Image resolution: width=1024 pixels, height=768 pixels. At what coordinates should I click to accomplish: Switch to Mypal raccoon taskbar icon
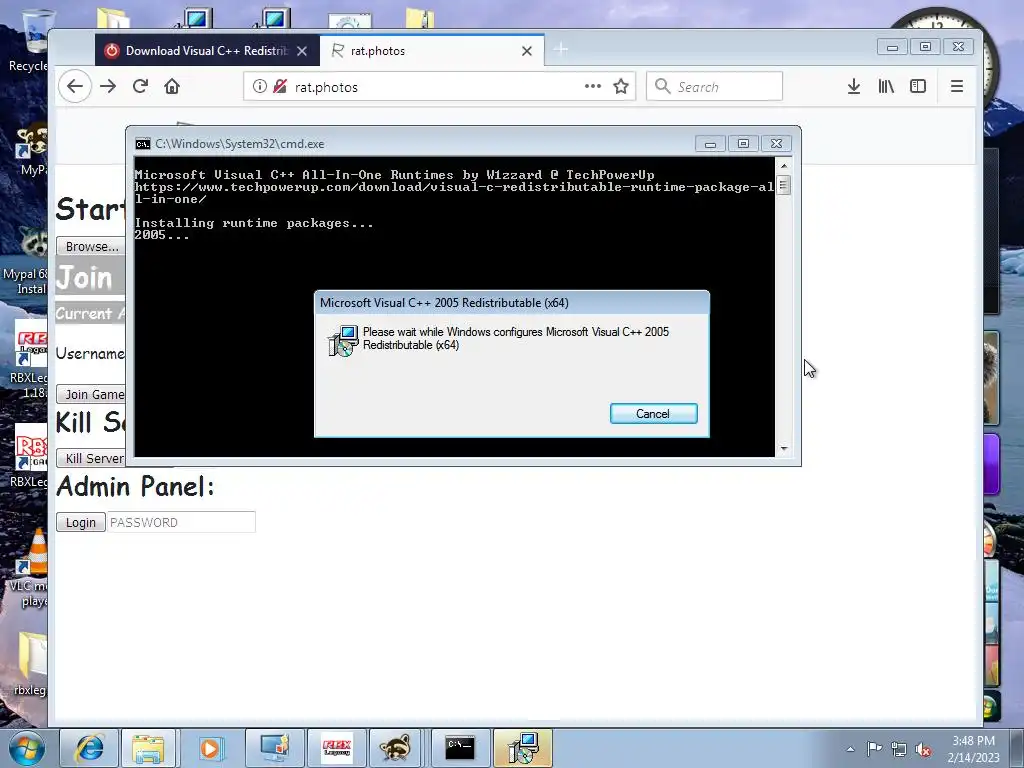(x=396, y=748)
